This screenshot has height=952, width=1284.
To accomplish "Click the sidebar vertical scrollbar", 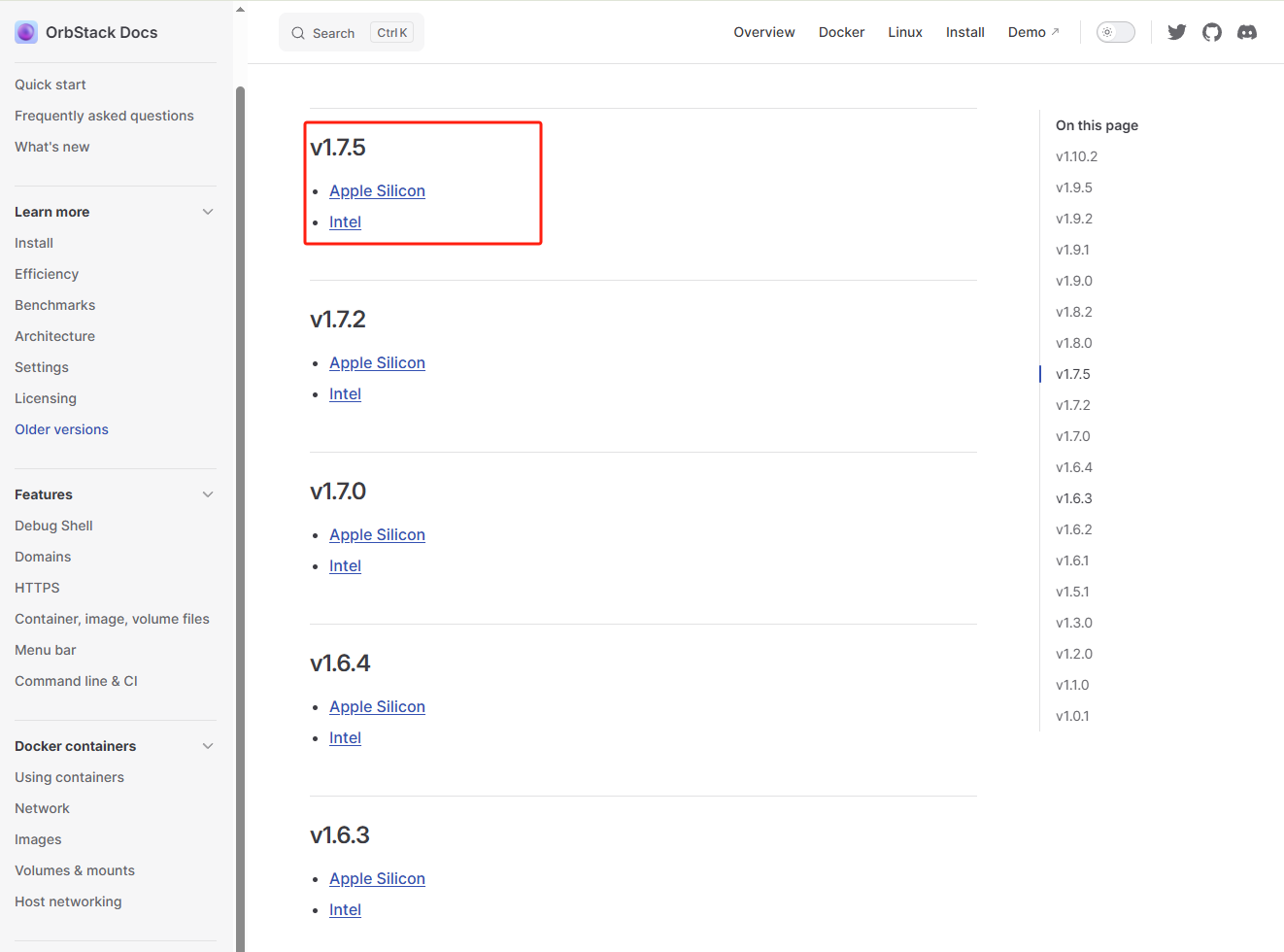I will 240,519.
